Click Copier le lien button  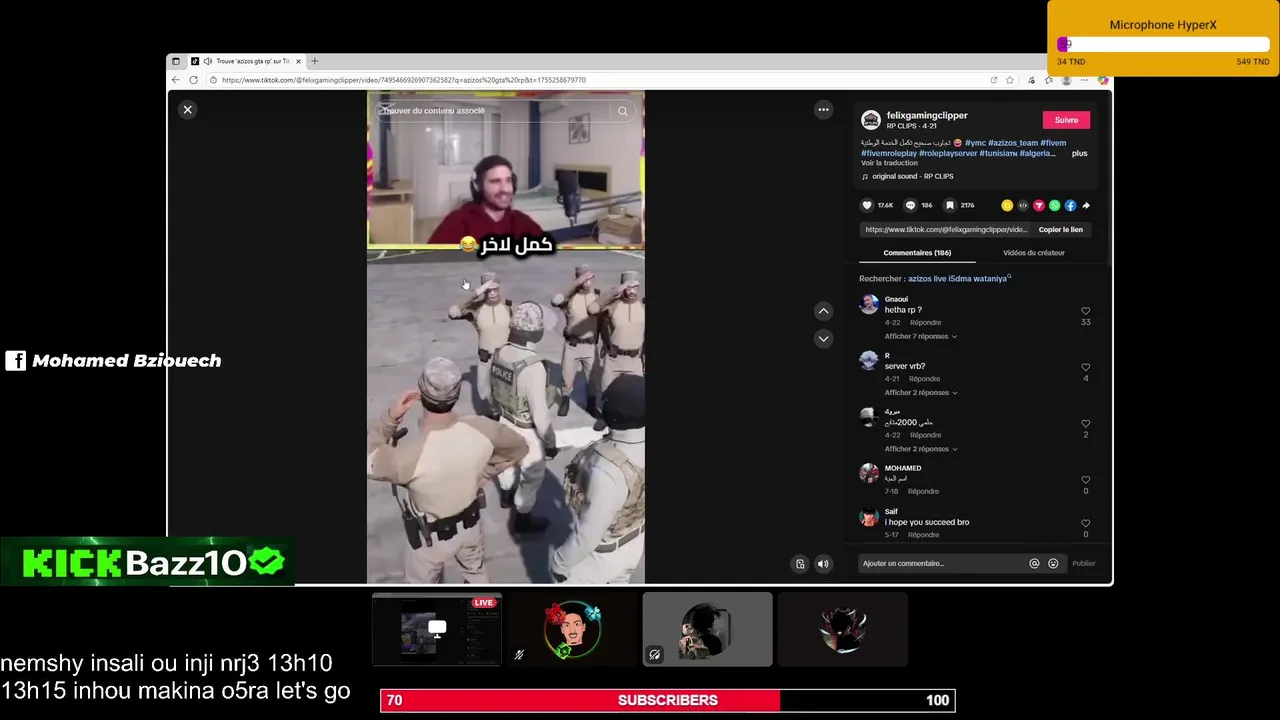coord(1060,230)
